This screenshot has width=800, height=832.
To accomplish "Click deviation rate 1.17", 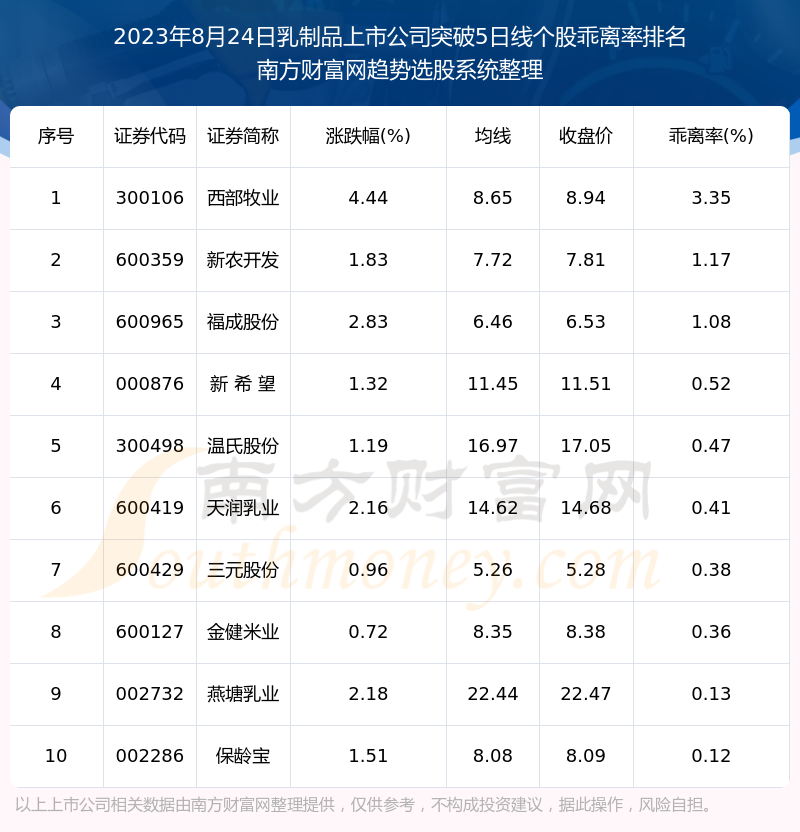I will click(x=711, y=260).
